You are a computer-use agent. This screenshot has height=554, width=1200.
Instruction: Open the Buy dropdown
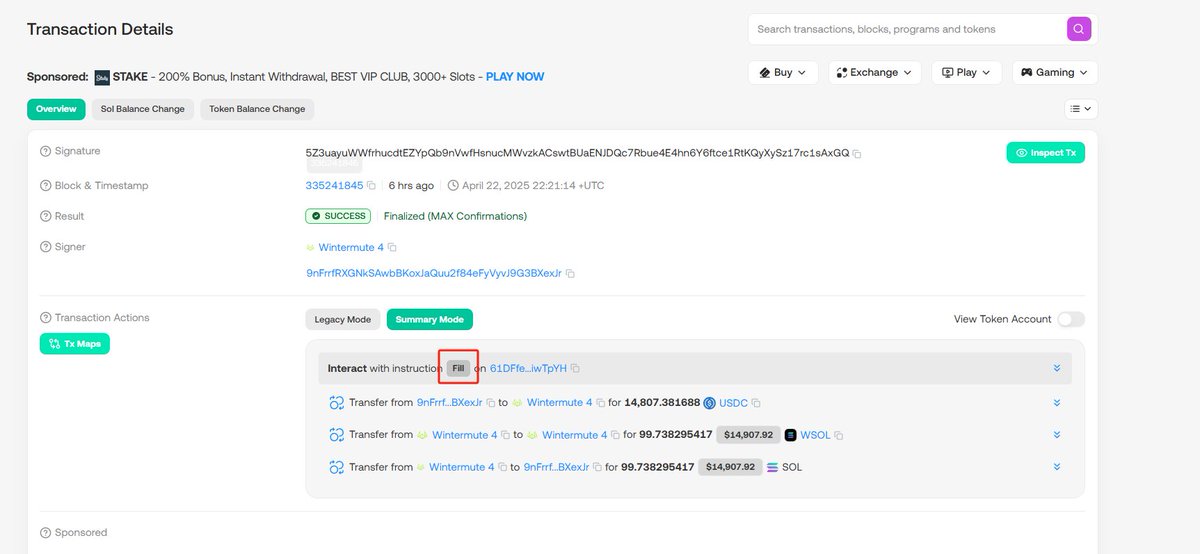pyautogui.click(x=783, y=72)
